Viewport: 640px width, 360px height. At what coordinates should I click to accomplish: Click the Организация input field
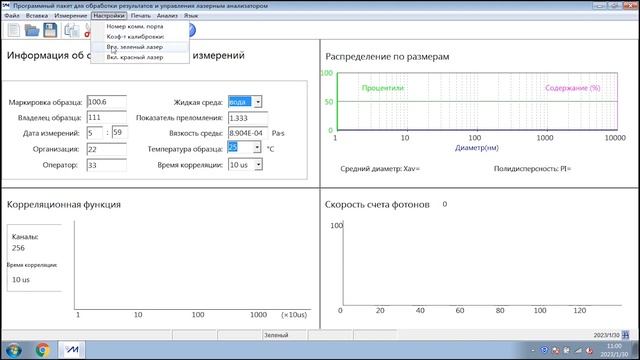pyautogui.click(x=107, y=149)
